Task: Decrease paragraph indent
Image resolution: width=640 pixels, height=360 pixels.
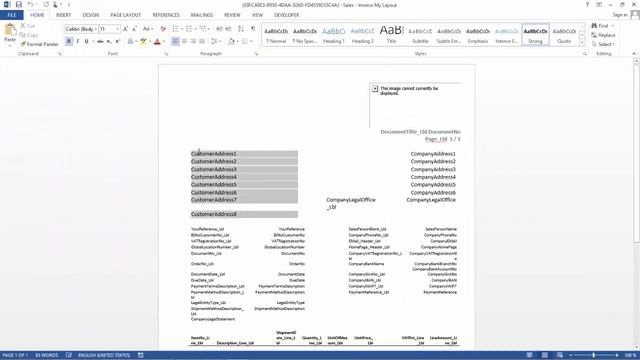Action: 219,29
